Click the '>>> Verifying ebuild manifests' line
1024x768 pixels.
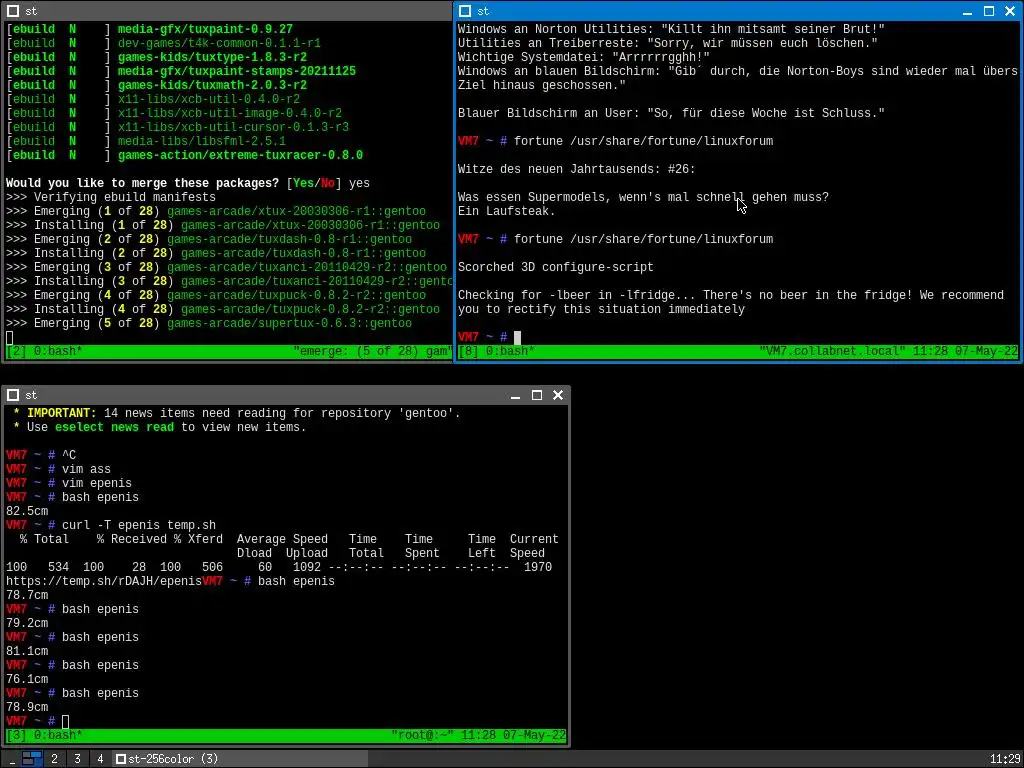(x=111, y=197)
